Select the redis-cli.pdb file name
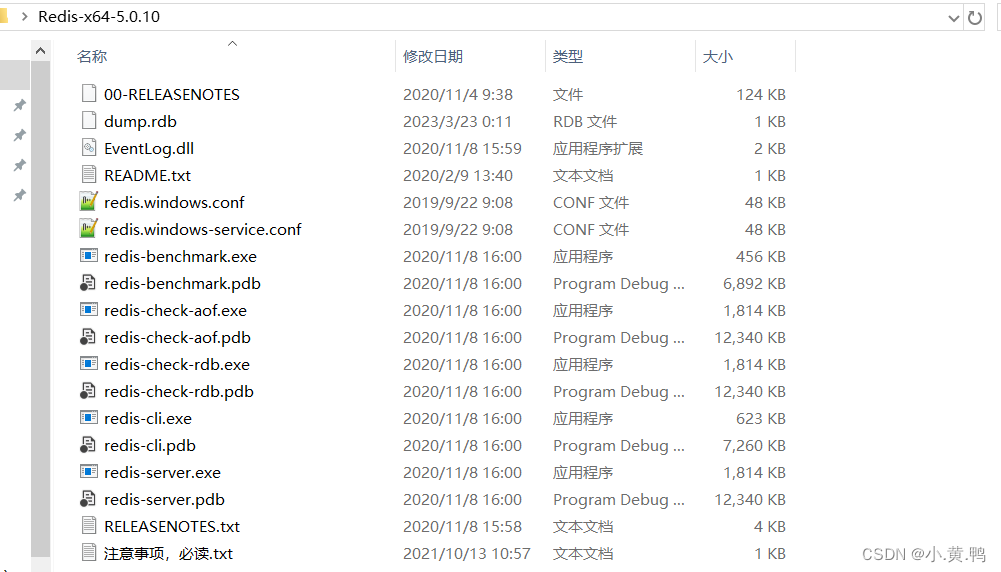Viewport: 1001px width, 572px height. (149, 445)
